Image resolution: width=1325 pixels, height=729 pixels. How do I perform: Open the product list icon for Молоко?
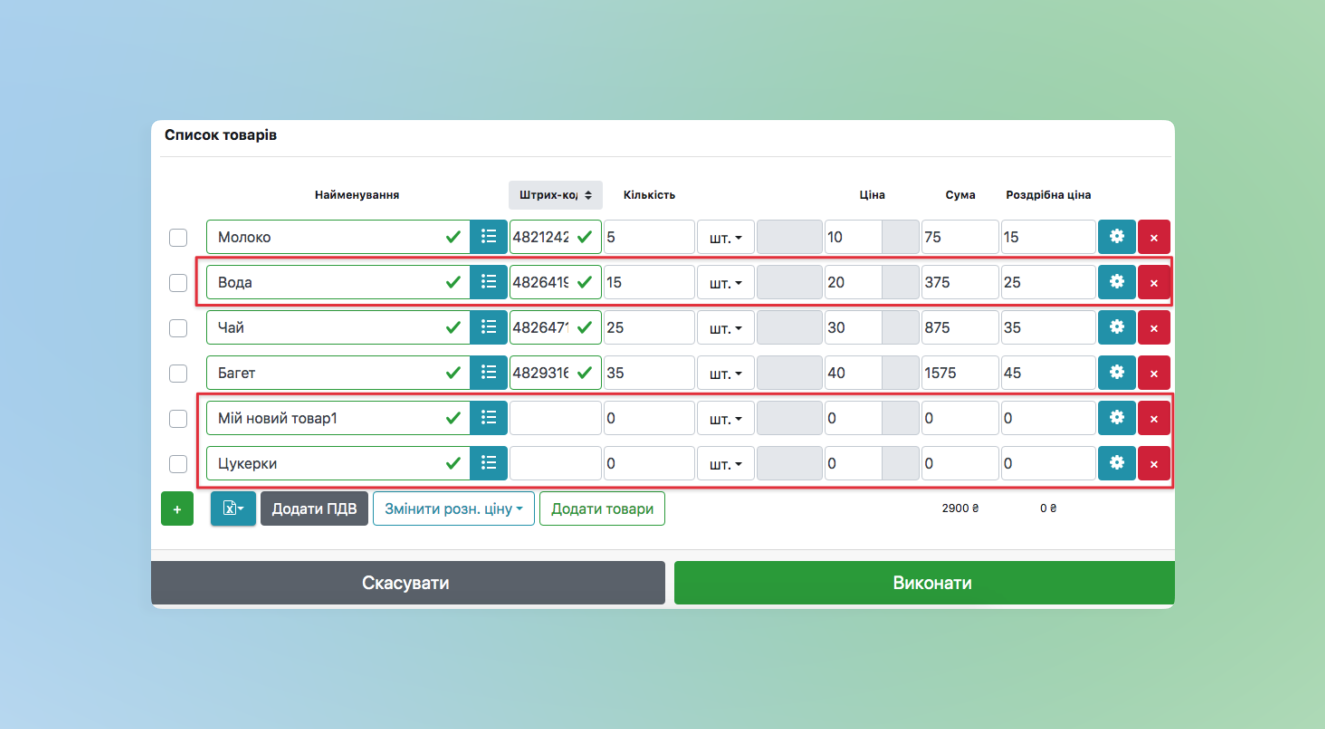(x=488, y=237)
